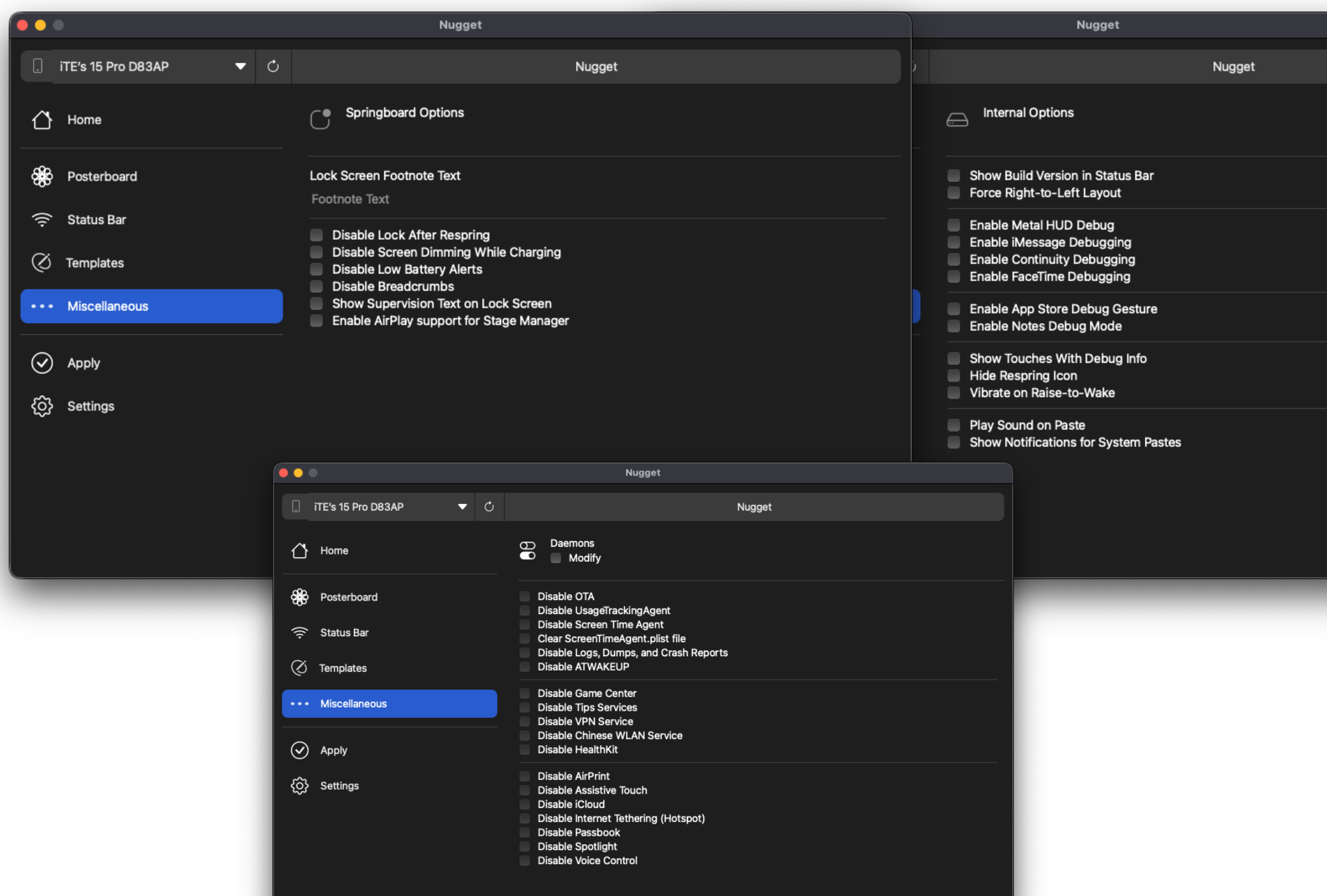This screenshot has width=1327, height=896.
Task: Select Miscellaneous tab in back-left window
Action: (x=152, y=306)
